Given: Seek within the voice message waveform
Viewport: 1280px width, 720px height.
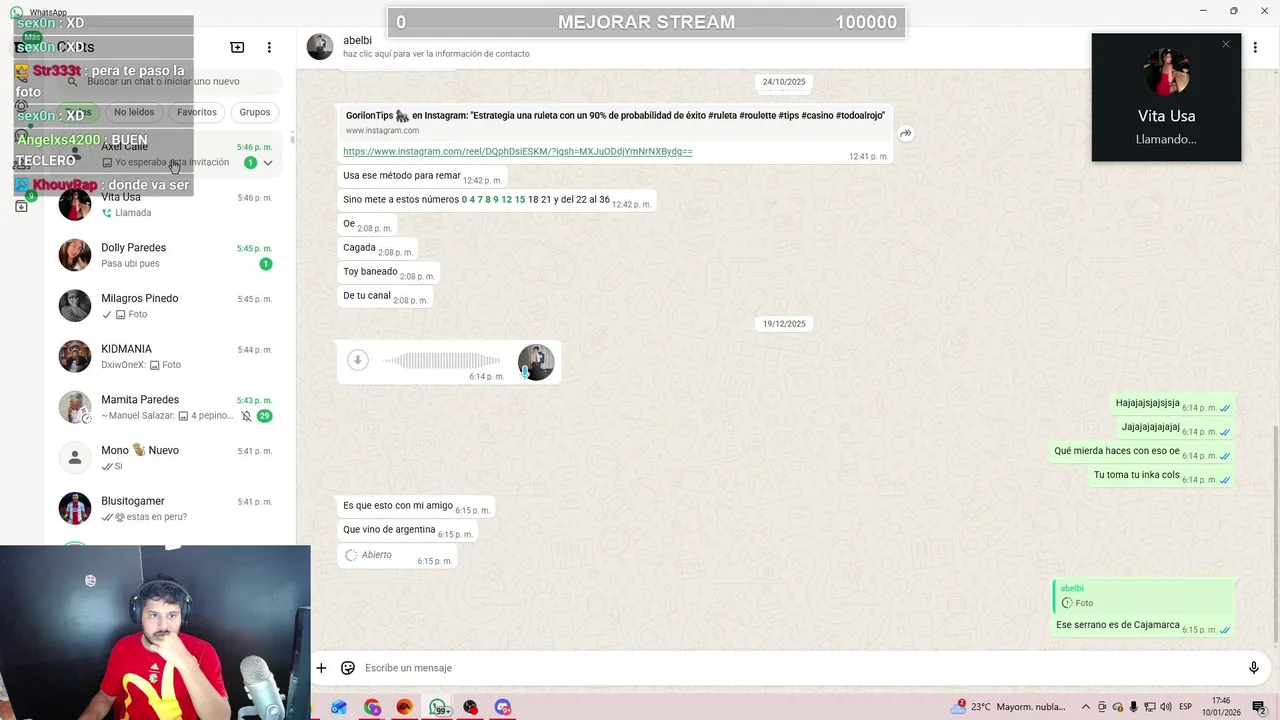Looking at the screenshot, I should tap(441, 360).
